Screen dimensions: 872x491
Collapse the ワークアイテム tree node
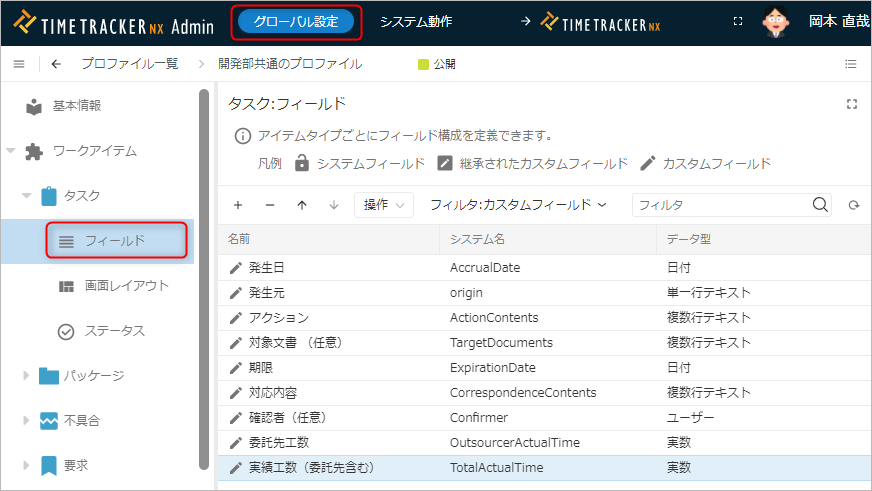pyautogui.click(x=11, y=151)
